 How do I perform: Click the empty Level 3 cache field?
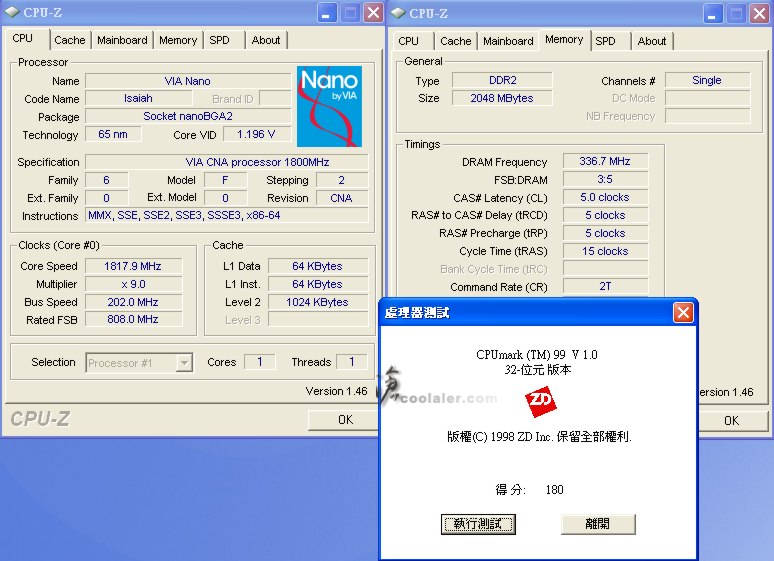point(318,320)
